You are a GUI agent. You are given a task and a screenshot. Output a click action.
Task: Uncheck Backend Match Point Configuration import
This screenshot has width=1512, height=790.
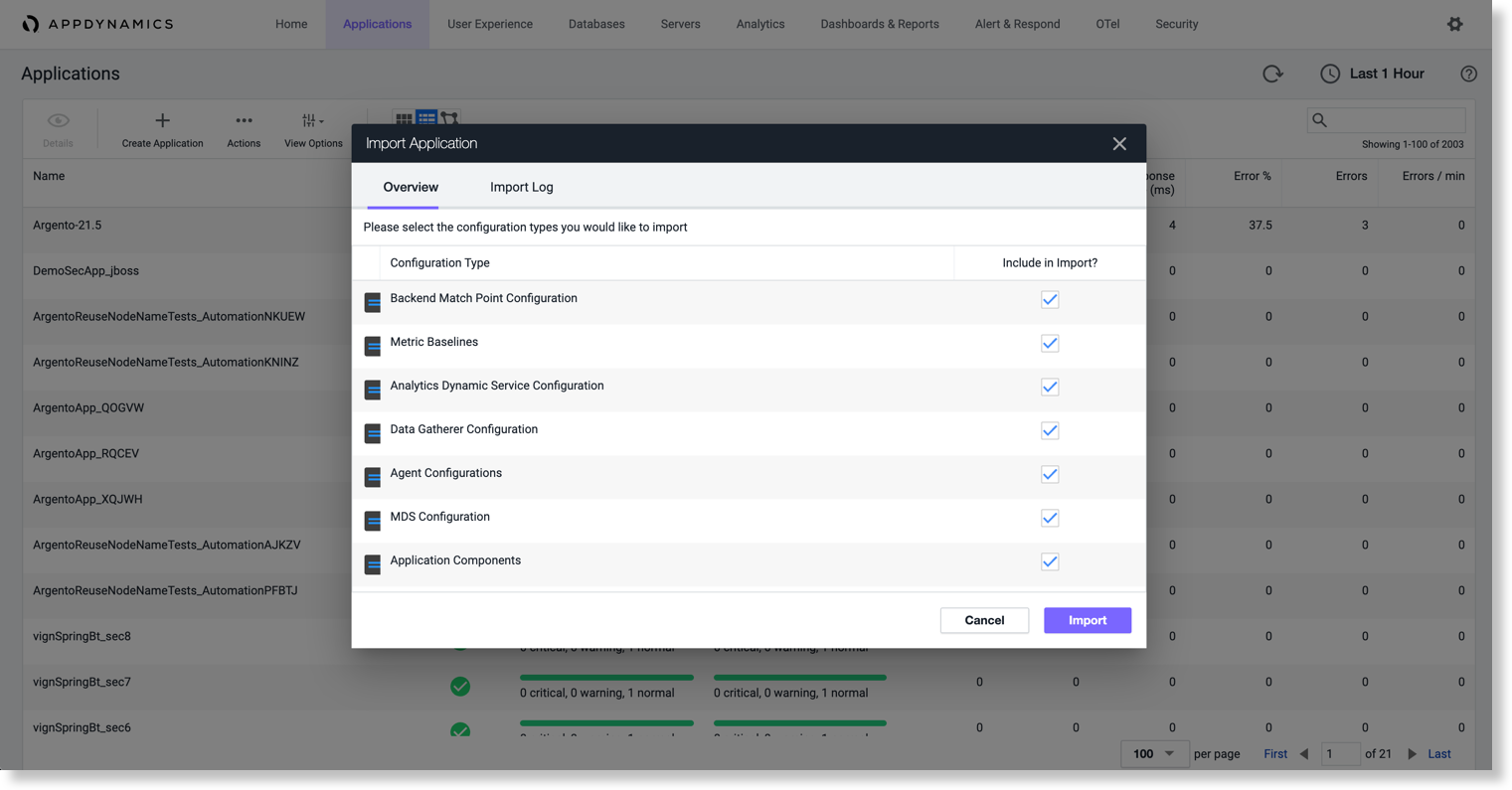pyautogui.click(x=1050, y=299)
